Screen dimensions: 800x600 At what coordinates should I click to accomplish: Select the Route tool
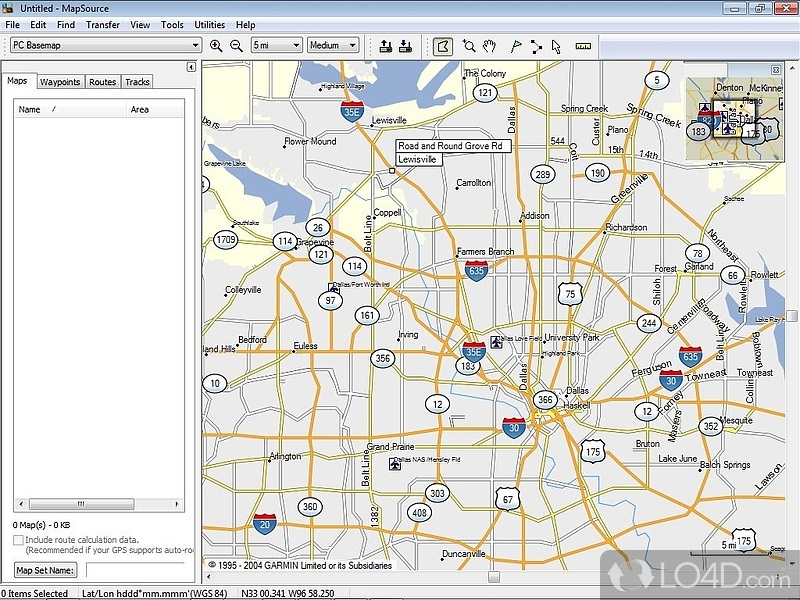[537, 45]
